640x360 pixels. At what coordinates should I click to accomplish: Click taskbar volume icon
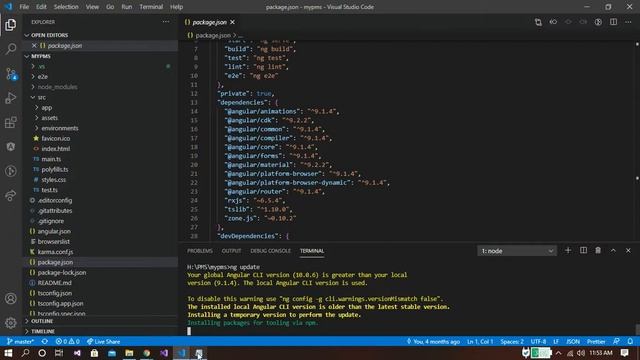[x=580, y=353]
